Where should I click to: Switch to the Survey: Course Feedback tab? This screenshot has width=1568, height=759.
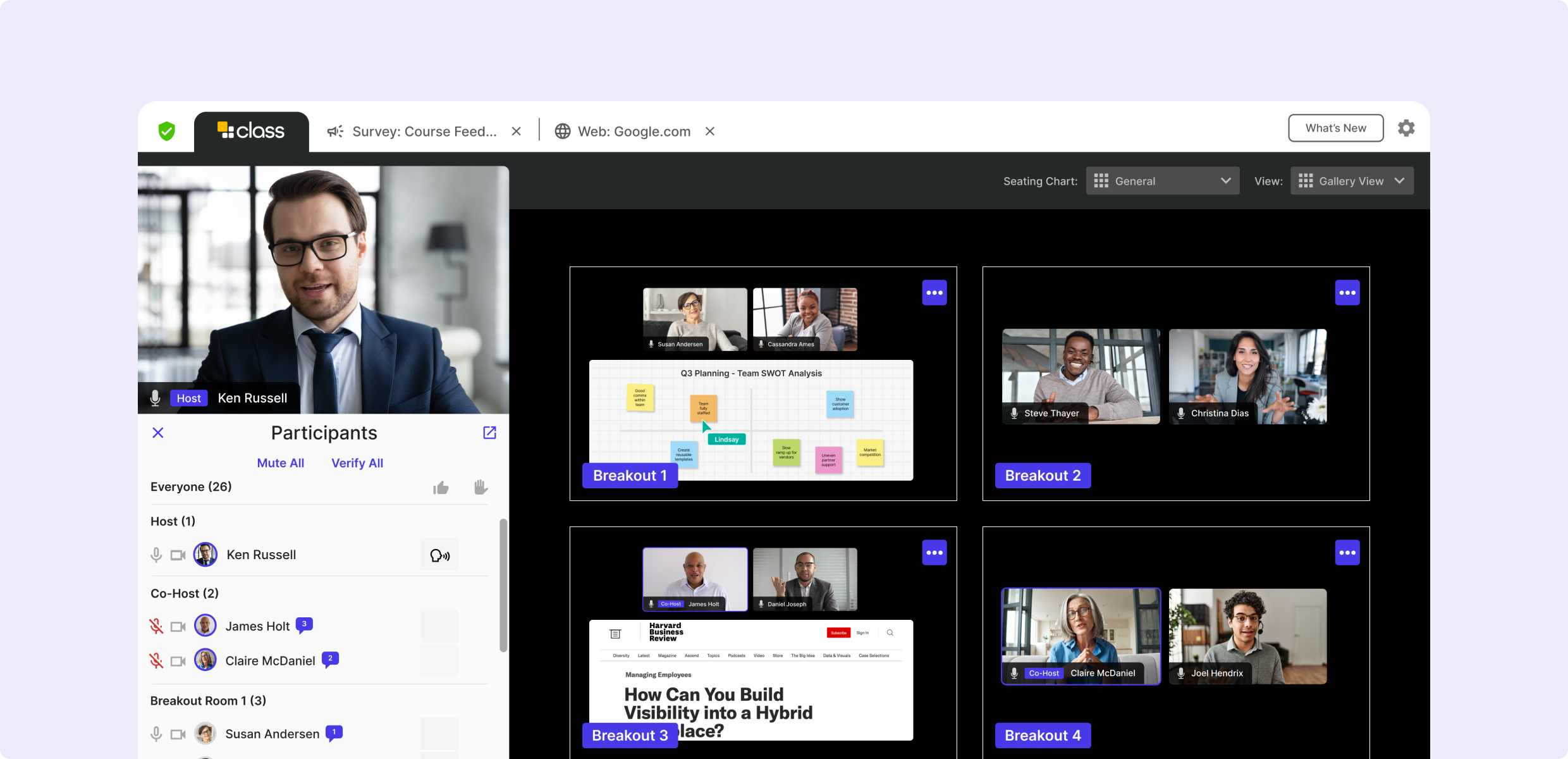coord(414,132)
